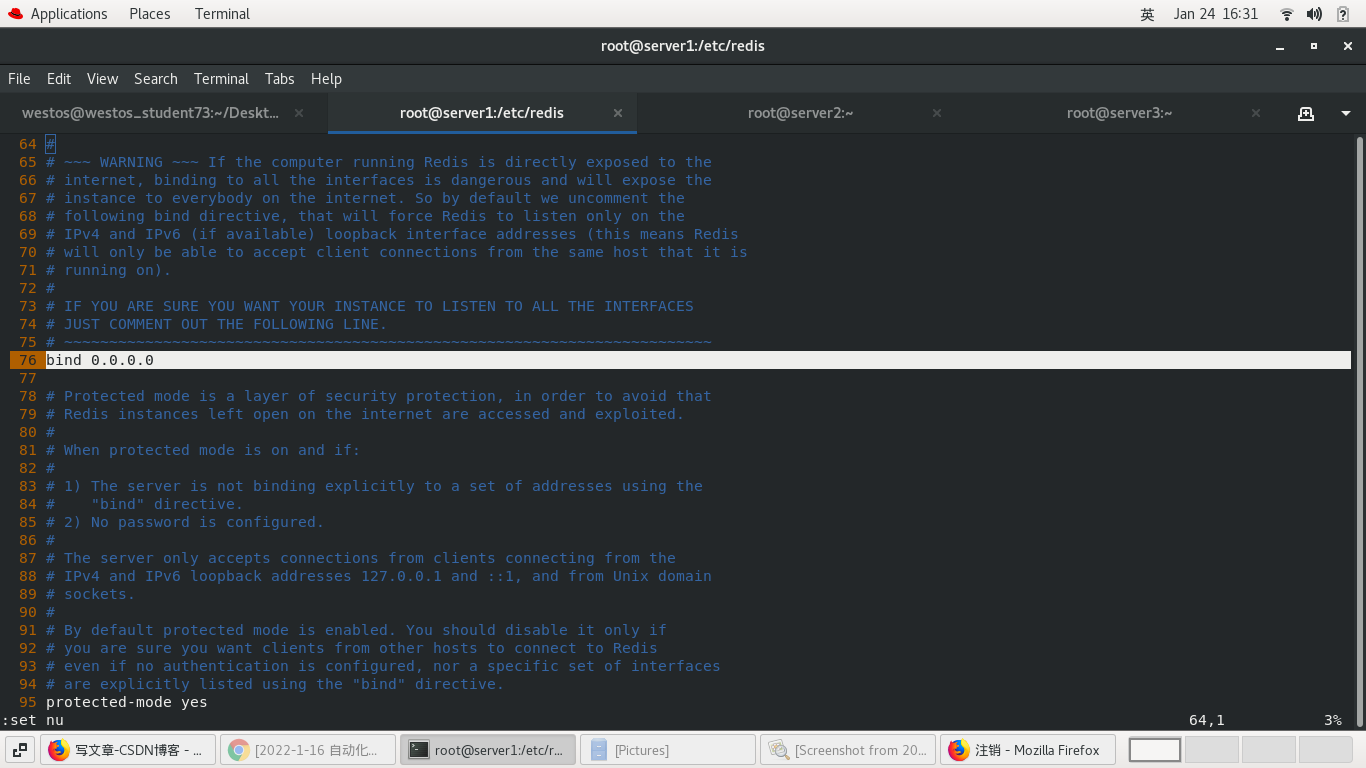The height and width of the screenshot is (768, 1366).
Task: Switch to the root@server2:~ tab
Action: (x=800, y=113)
